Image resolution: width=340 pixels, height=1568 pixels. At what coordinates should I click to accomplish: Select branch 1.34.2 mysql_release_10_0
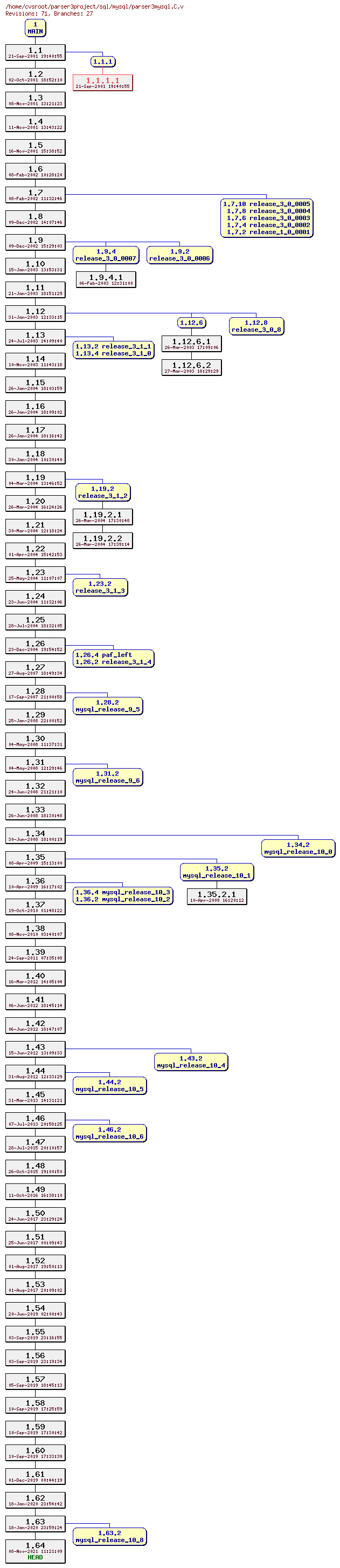(298, 848)
